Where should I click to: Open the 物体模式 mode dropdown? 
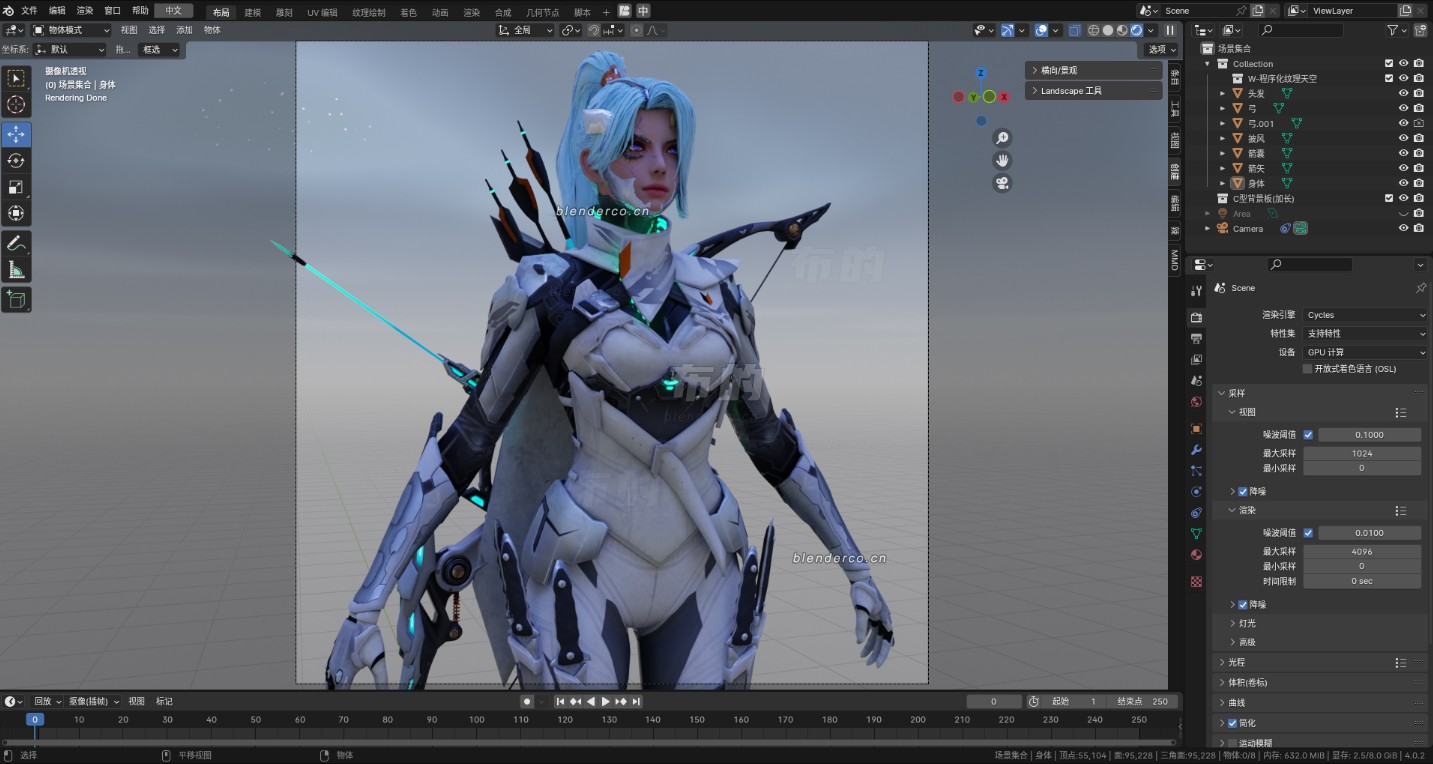(x=71, y=30)
